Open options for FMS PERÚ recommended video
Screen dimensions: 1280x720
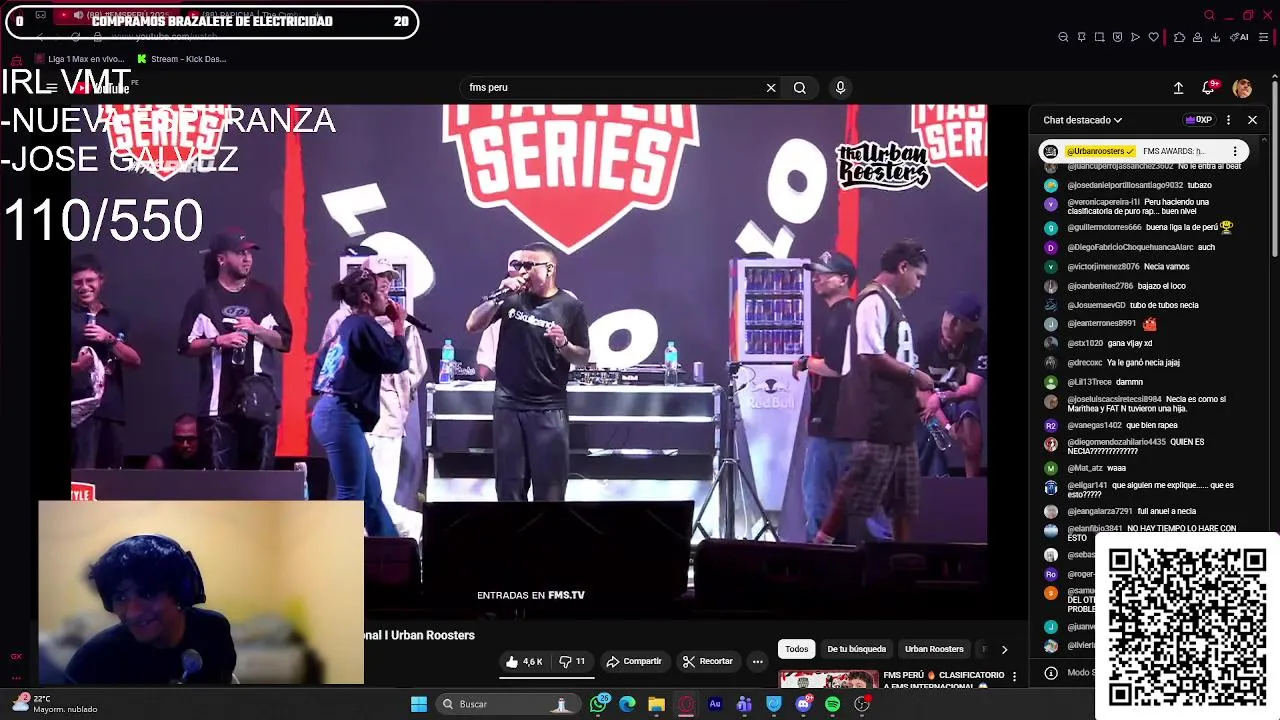point(1014,677)
